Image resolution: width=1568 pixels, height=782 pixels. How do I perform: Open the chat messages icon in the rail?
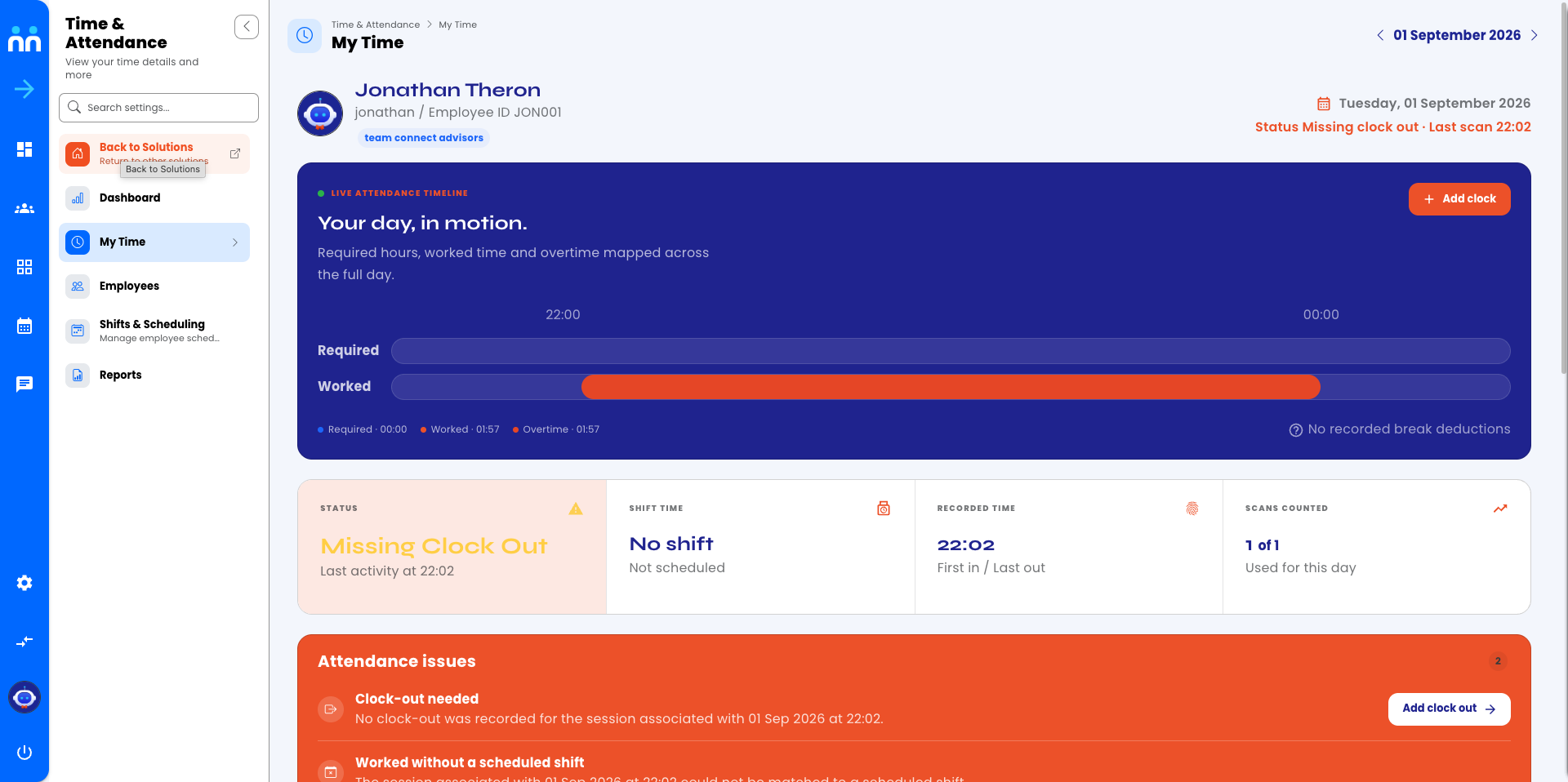point(24,384)
